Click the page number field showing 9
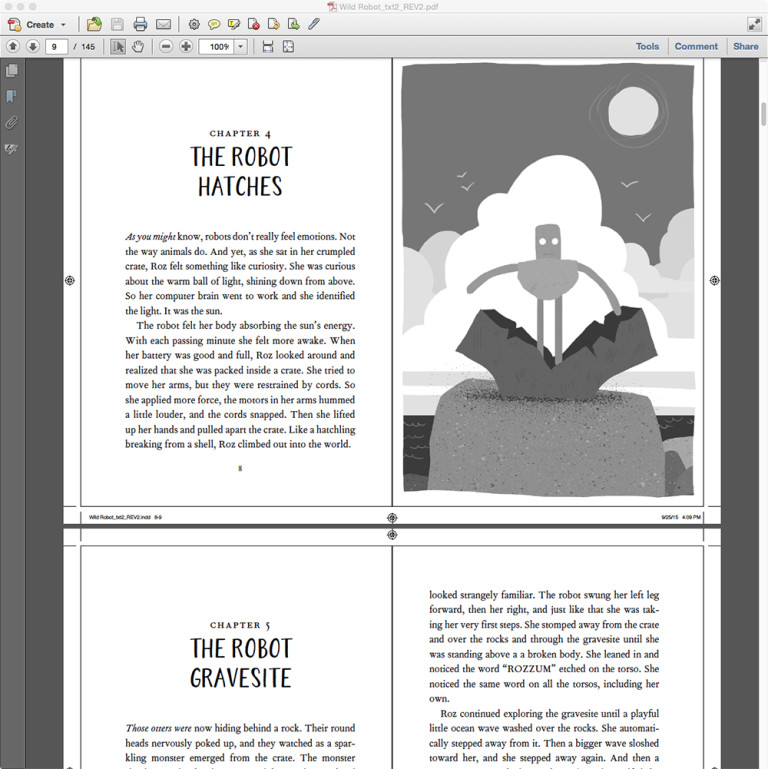This screenshot has width=768, height=769. (56, 47)
